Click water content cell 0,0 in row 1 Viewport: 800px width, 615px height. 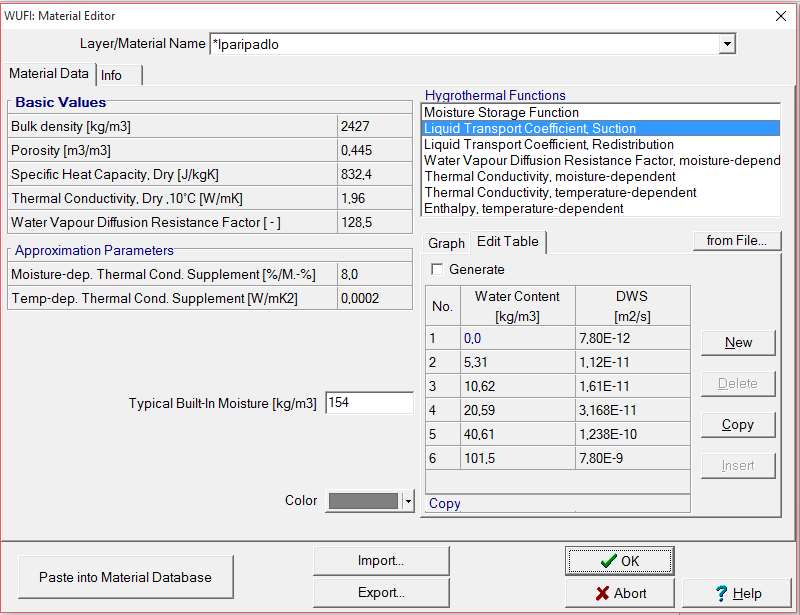[518, 338]
